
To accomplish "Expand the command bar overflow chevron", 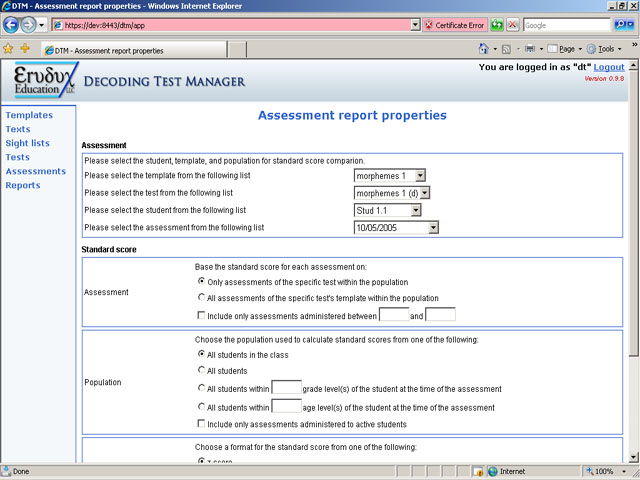I will click(x=634, y=44).
